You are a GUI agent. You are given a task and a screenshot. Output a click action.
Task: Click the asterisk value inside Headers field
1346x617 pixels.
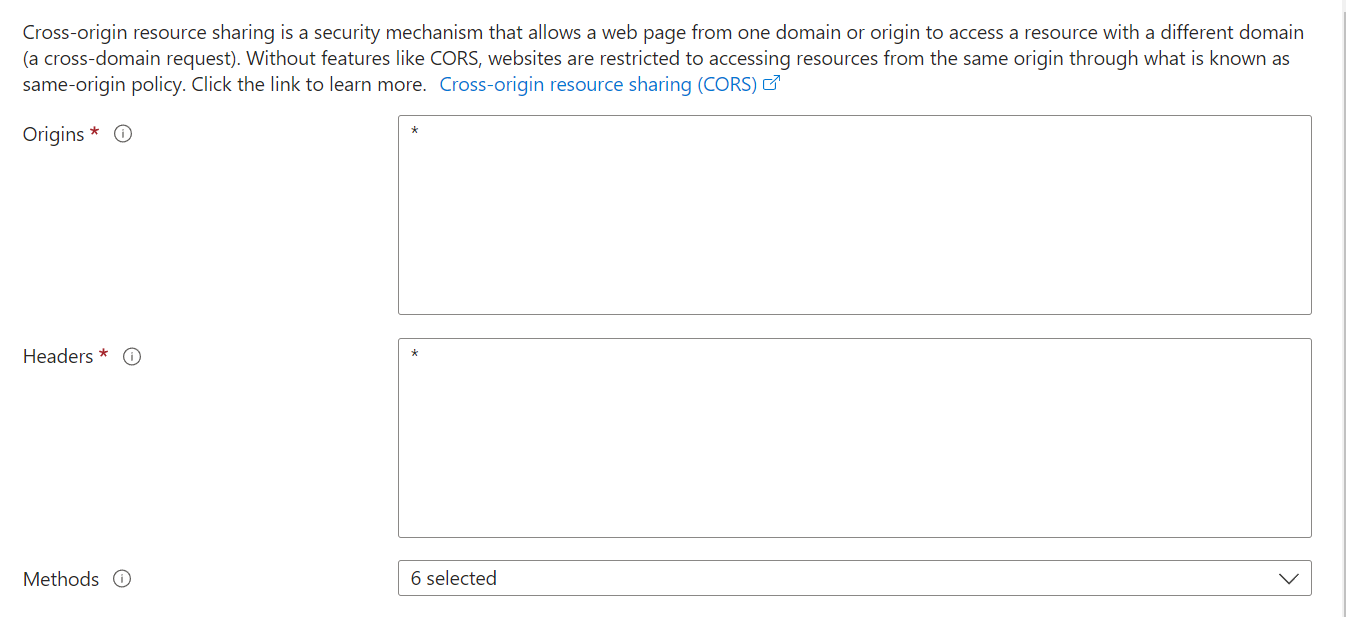coord(414,355)
